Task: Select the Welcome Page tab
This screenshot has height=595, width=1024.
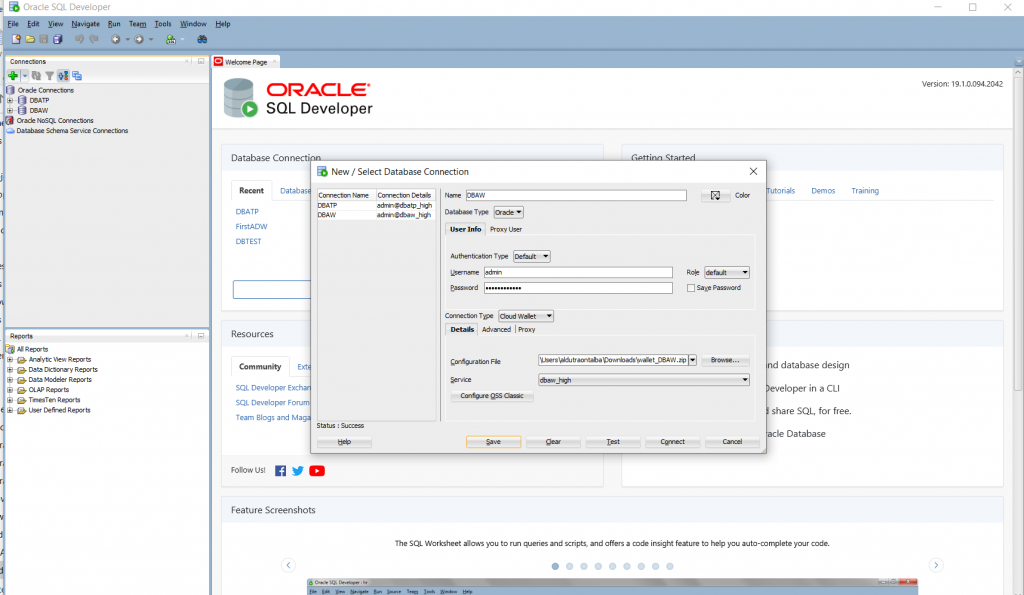Action: 246,62
